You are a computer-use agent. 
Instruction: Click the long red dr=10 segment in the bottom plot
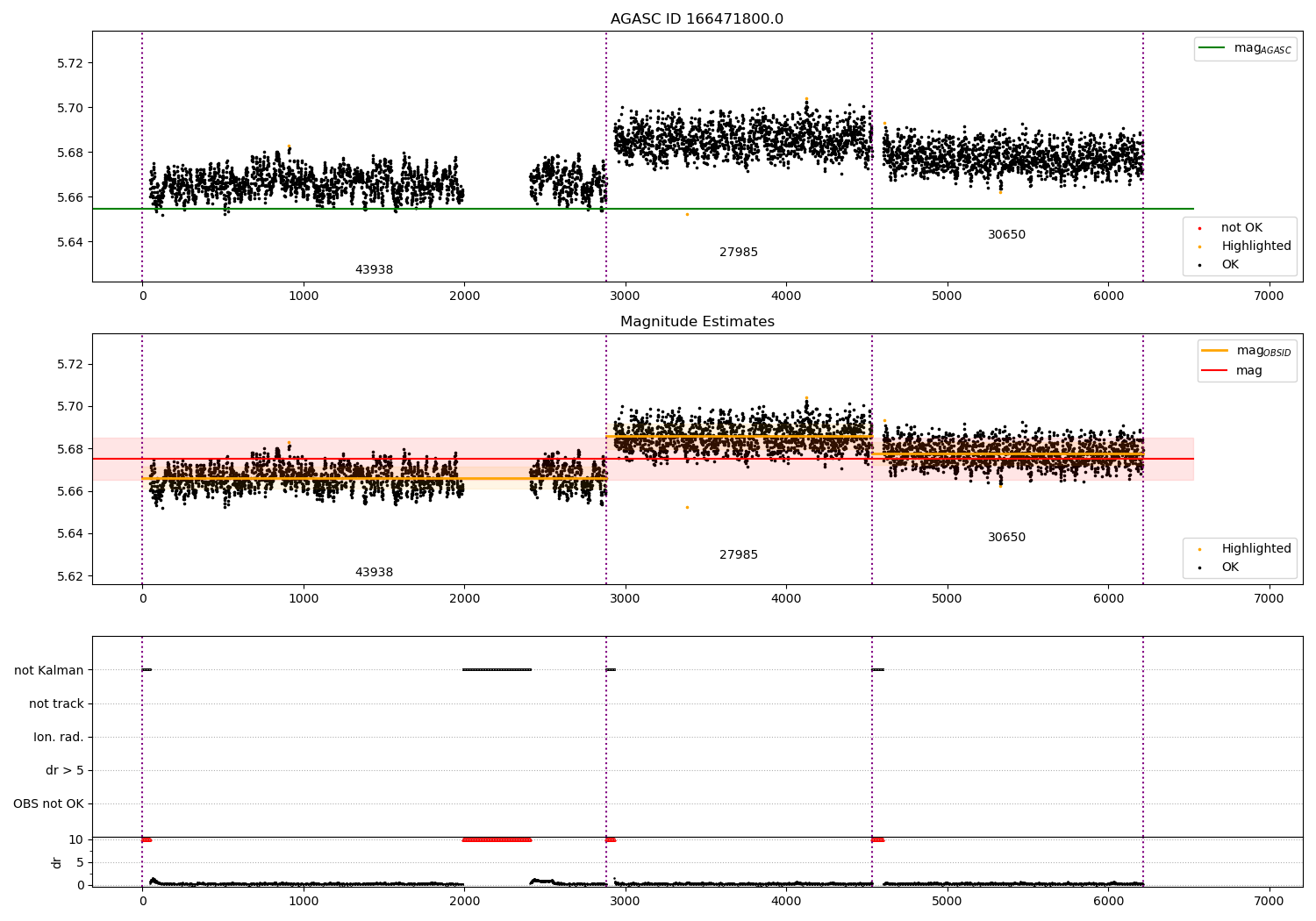coord(497,840)
